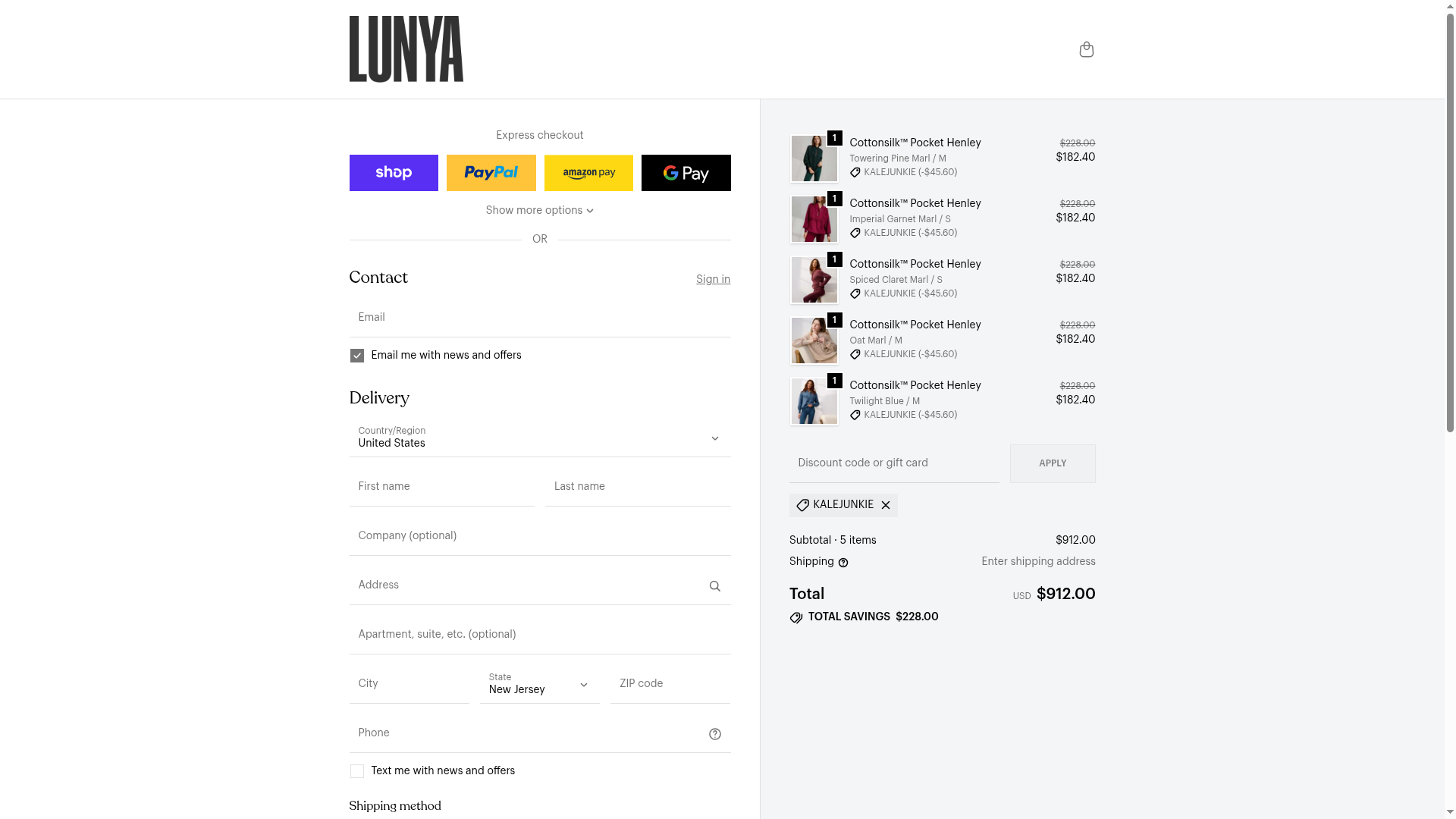The height and width of the screenshot is (819, 1456).
Task: Select Google Pay express checkout
Action: click(686, 173)
